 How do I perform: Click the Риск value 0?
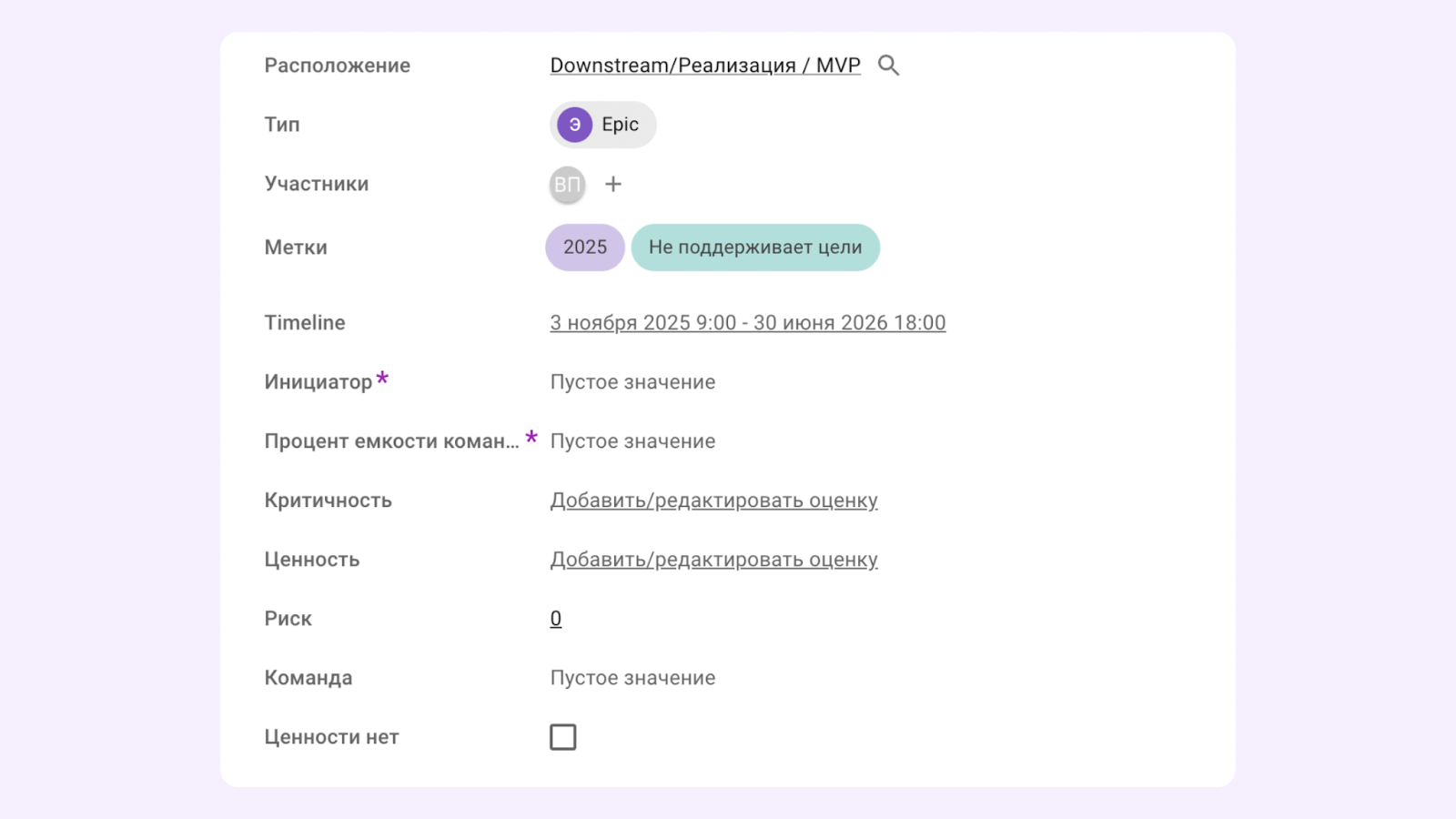tap(555, 617)
